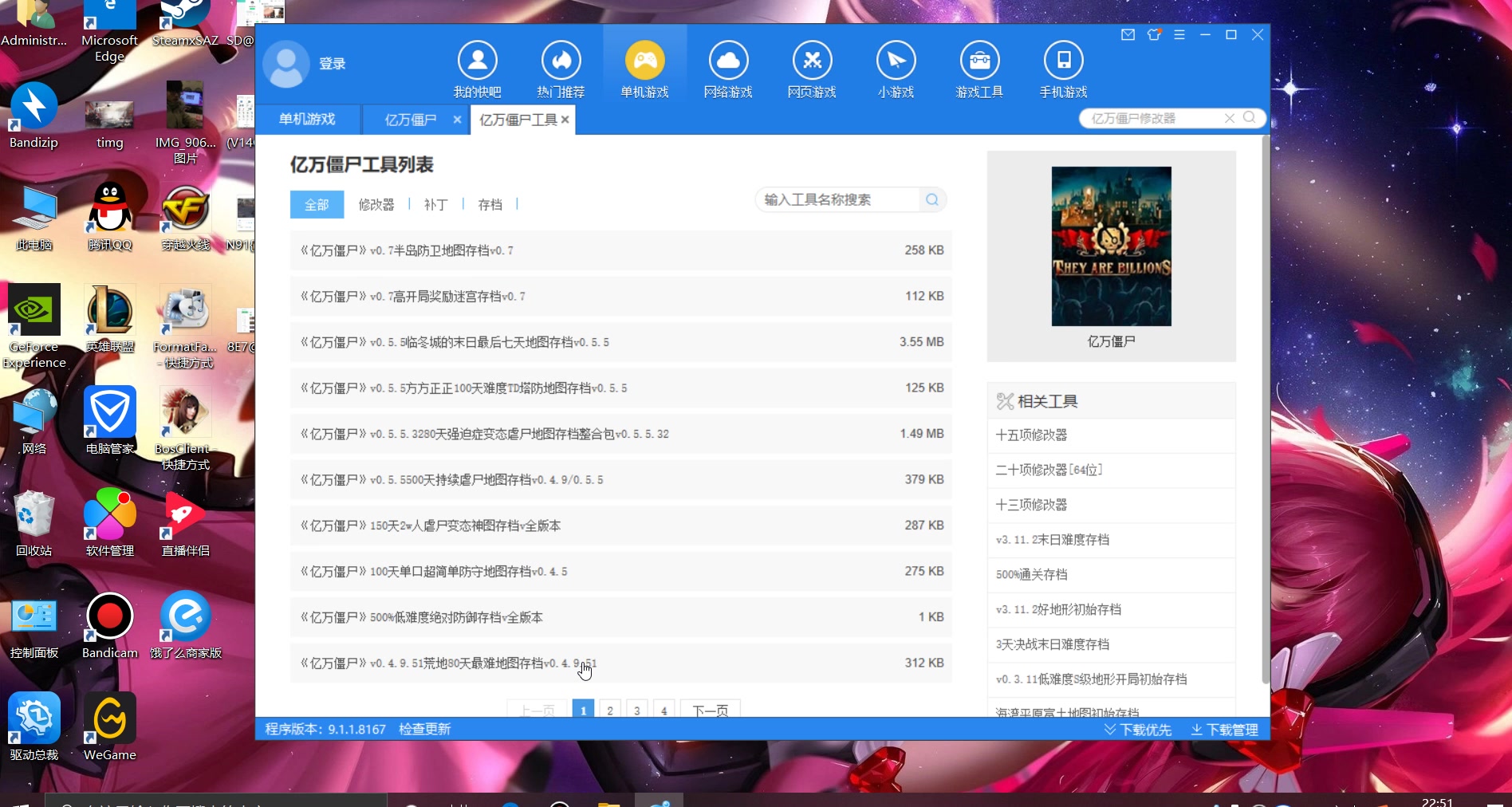Select the 全部 filter
1512x807 pixels.
coord(317,205)
